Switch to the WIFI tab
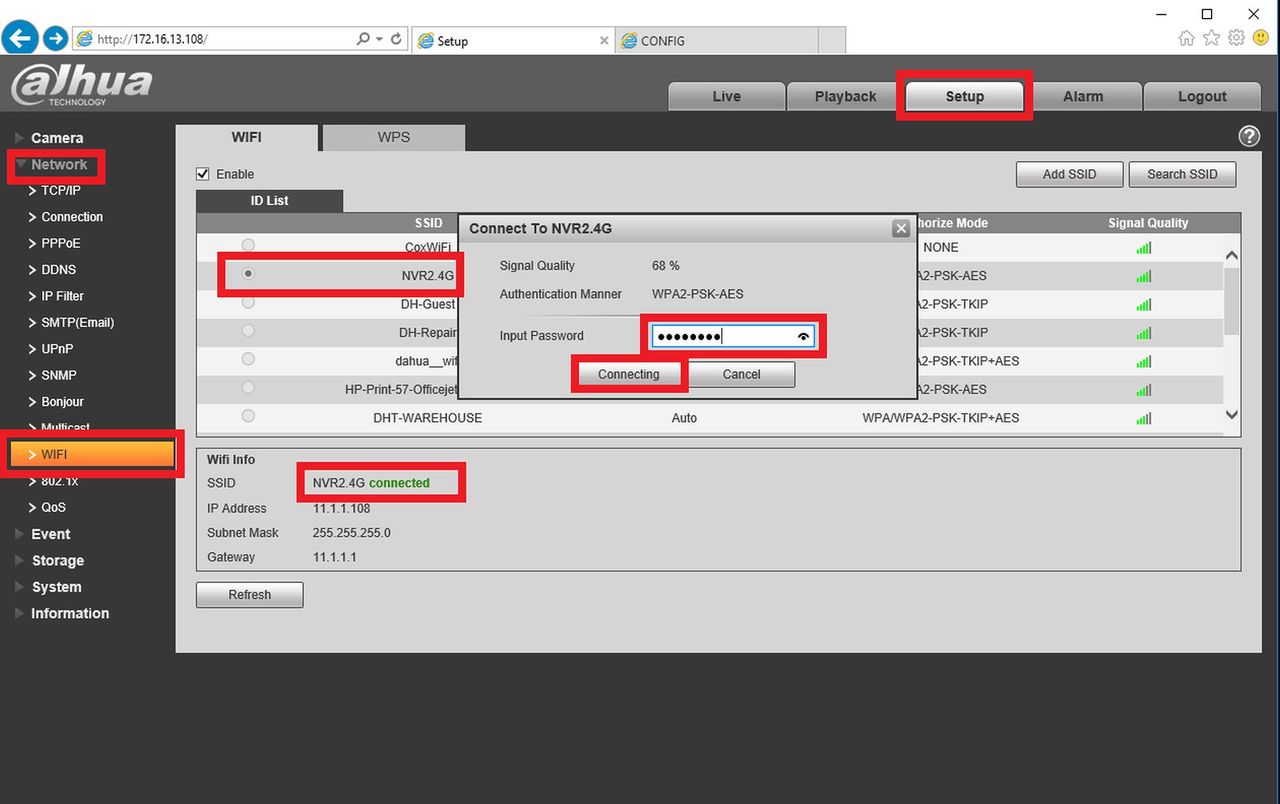1280x804 pixels. 247,137
